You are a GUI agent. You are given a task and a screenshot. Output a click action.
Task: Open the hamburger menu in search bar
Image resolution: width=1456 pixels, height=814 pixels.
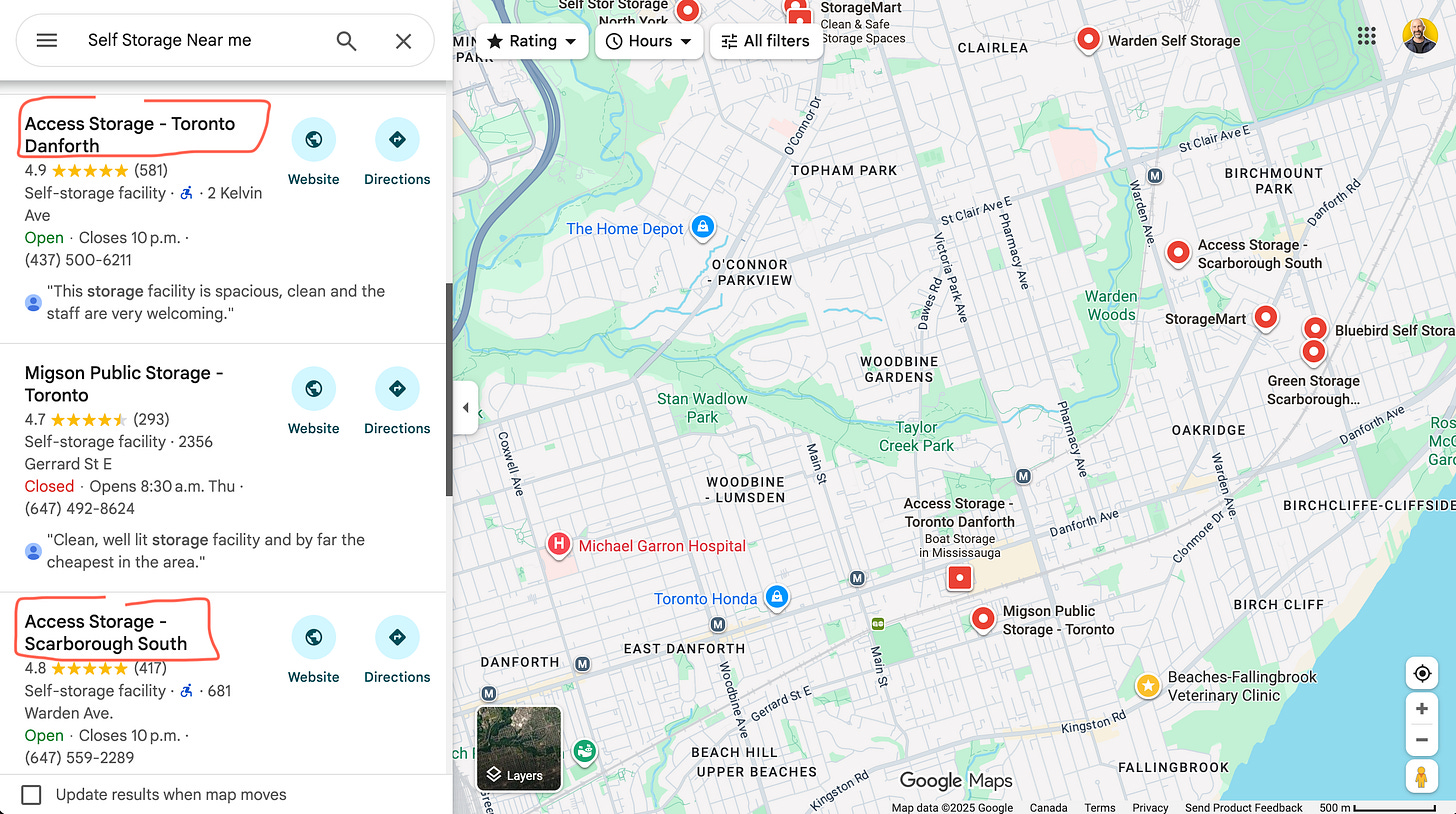47,41
